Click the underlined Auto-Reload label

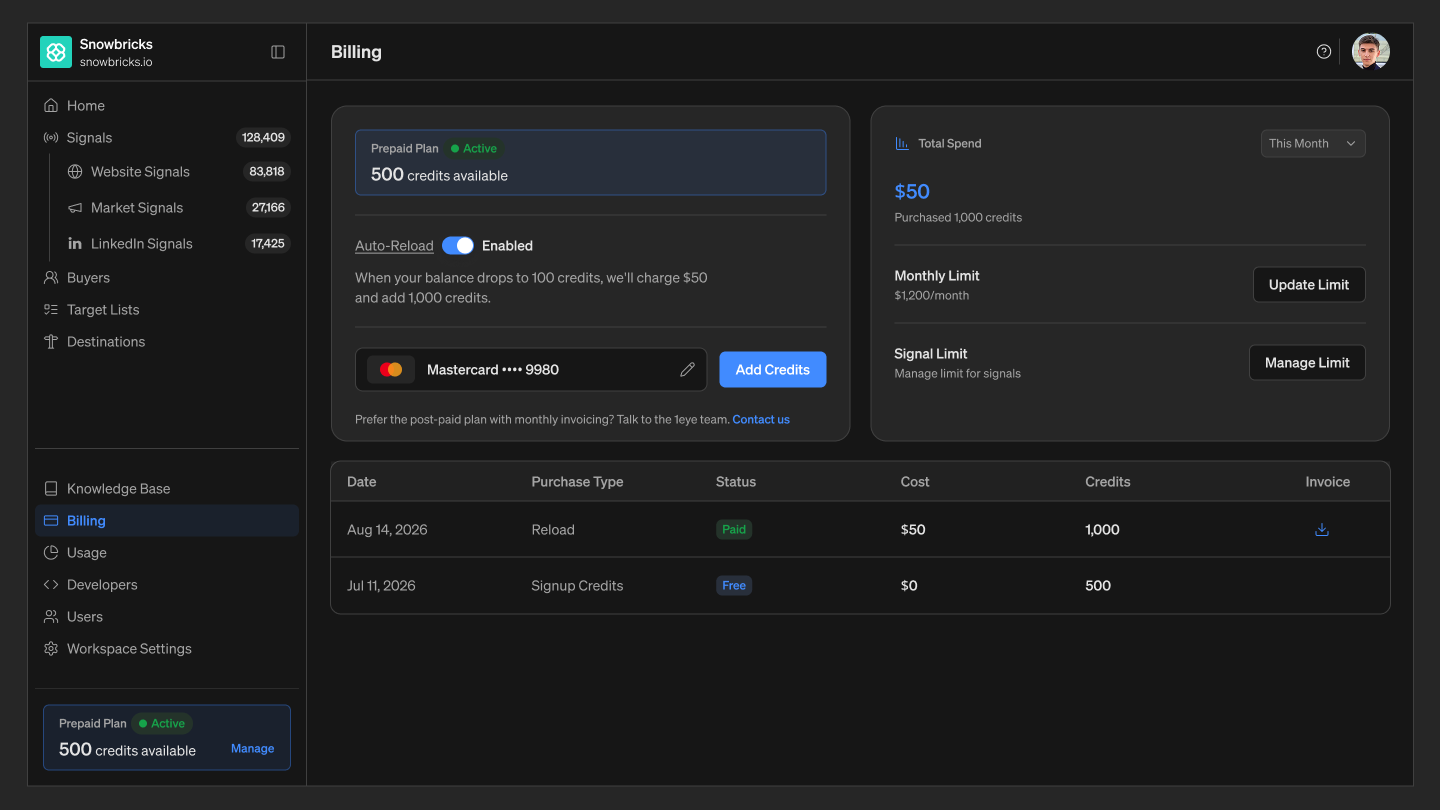(x=394, y=246)
